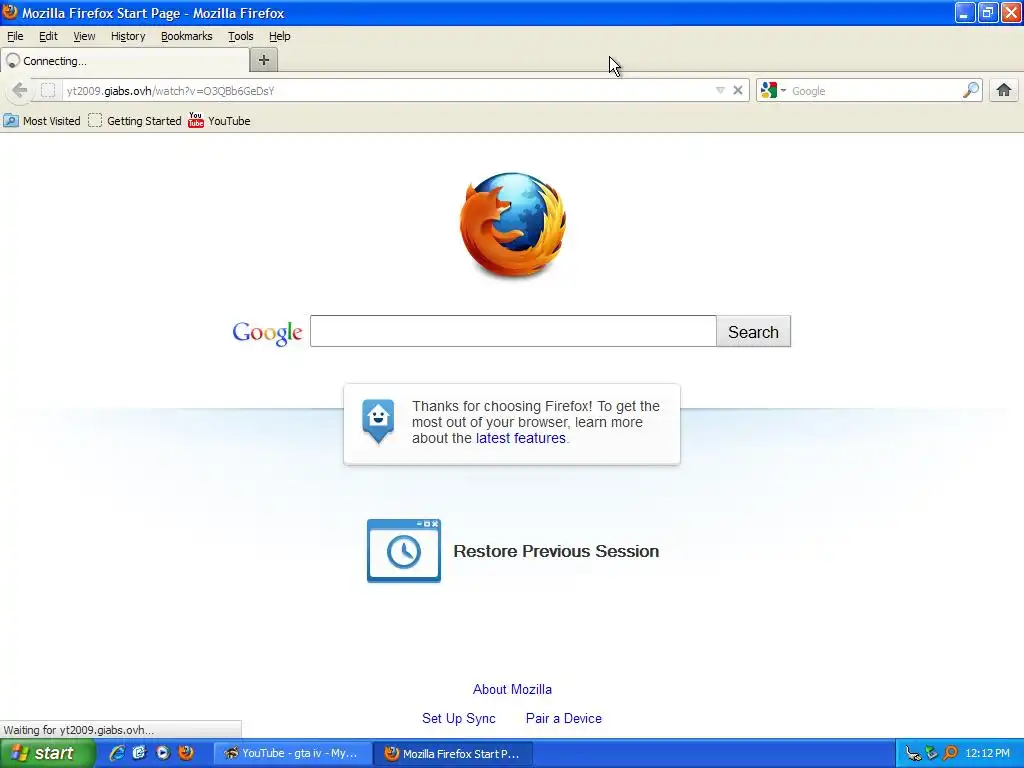This screenshot has height=768, width=1024.
Task: Launch Firefox from quick launch bar
Action: pyautogui.click(x=186, y=753)
